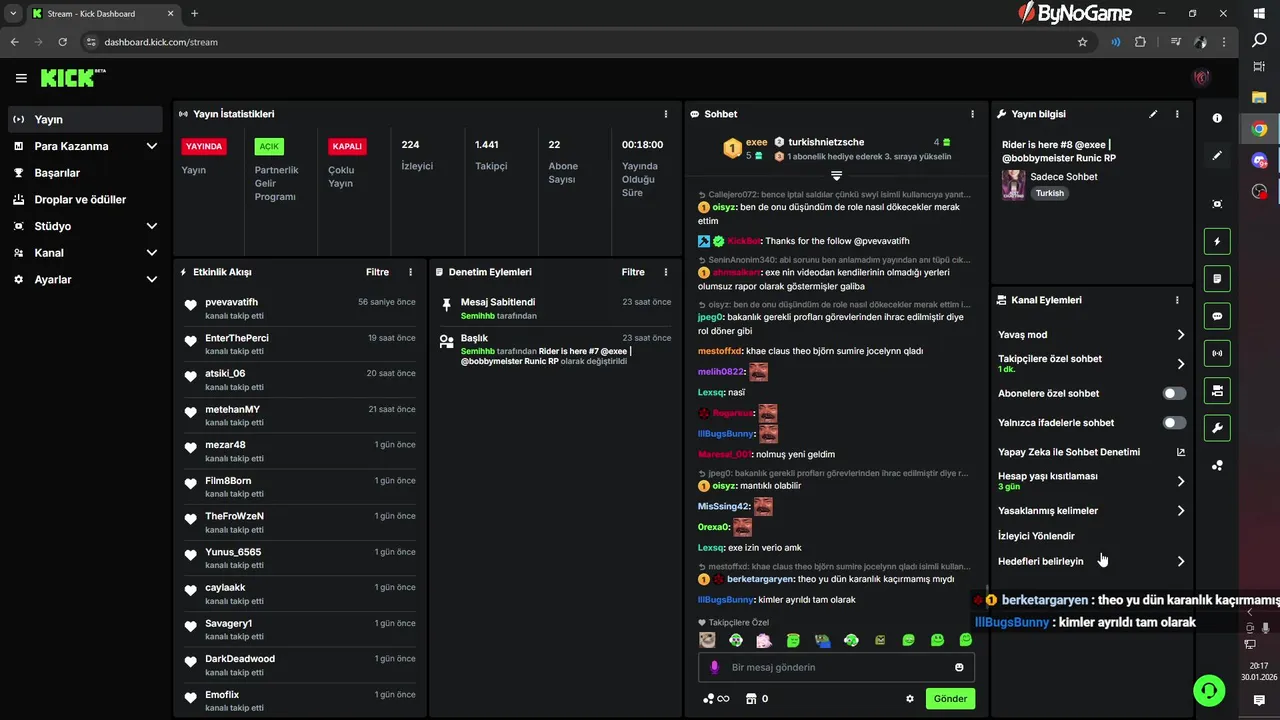1280x720 pixels.
Task: Open the Kanal Eylemleri three-dot menu
Action: point(1177,300)
